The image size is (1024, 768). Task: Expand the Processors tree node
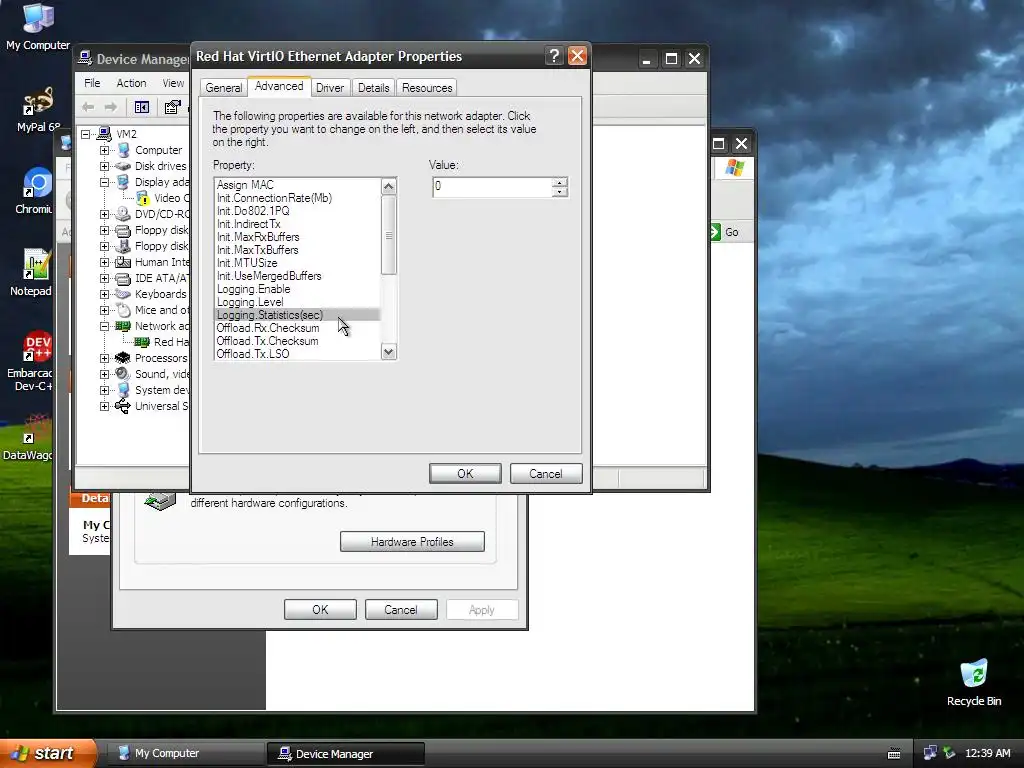[x=104, y=358]
